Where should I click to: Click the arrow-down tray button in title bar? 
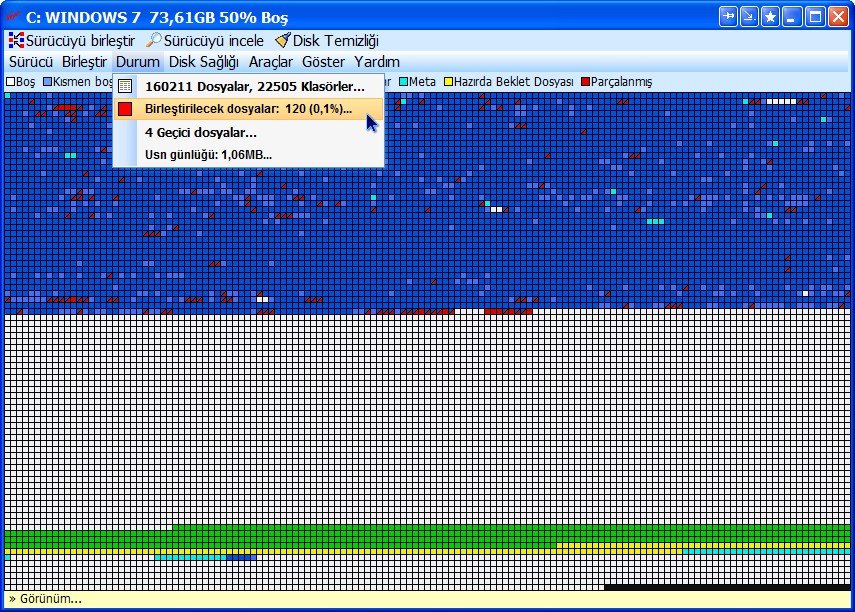click(749, 17)
